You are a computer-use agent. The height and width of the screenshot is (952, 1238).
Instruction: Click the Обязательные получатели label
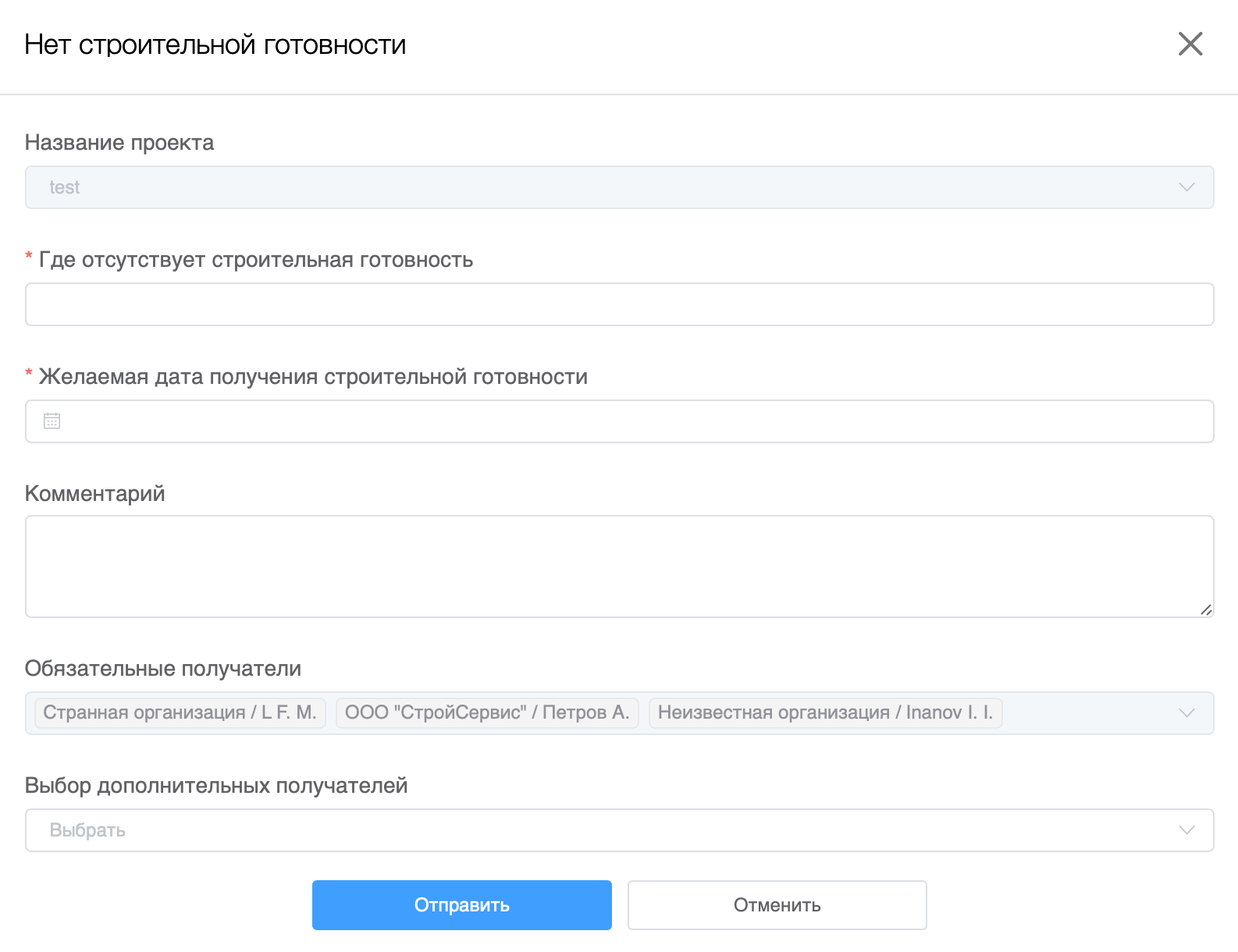tap(163, 669)
